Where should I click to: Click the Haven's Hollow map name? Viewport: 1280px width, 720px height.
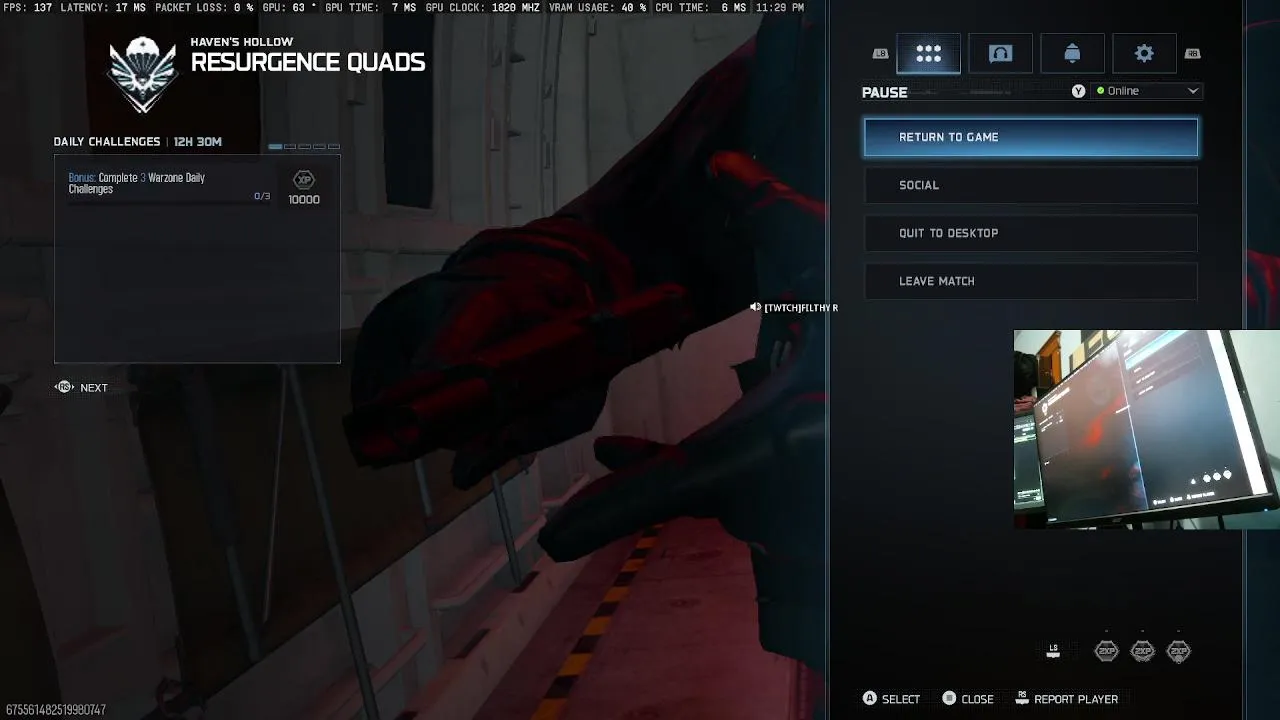point(242,42)
